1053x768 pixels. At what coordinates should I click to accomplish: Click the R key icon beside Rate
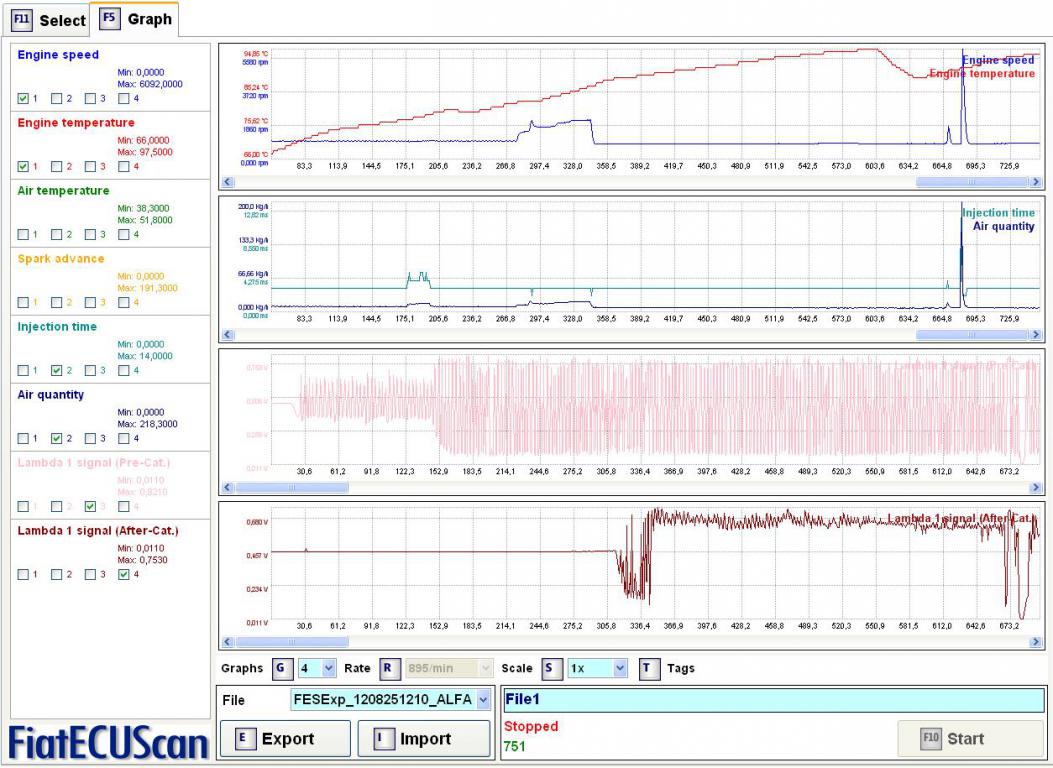pyautogui.click(x=389, y=668)
